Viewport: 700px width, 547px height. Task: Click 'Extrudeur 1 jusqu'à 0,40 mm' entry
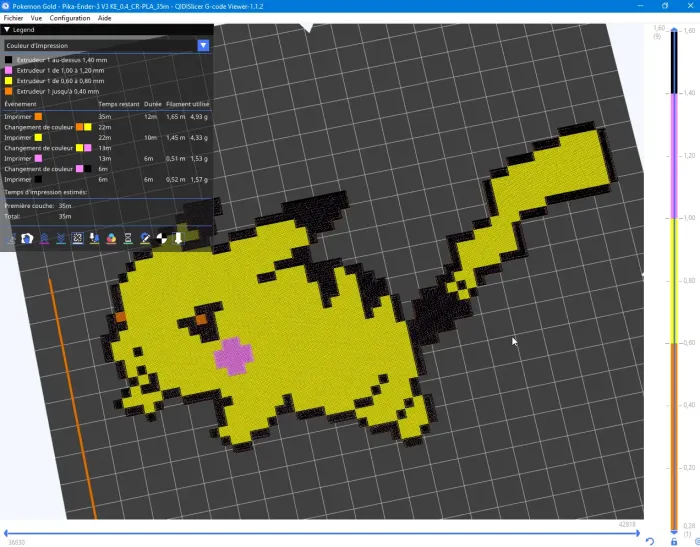coord(58,92)
